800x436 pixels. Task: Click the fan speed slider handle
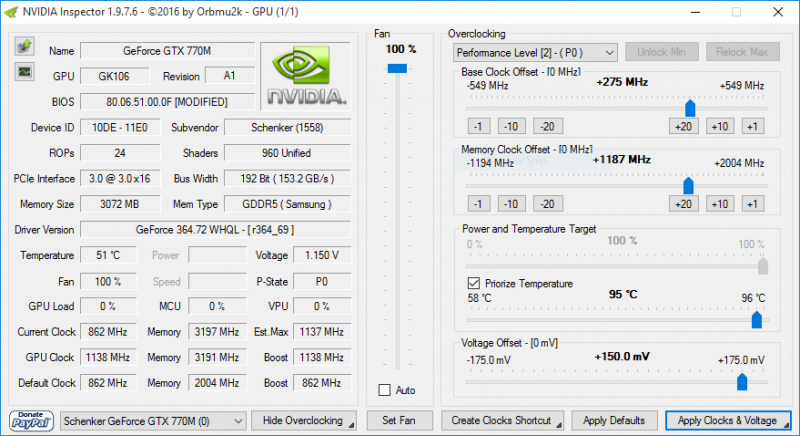[x=397, y=68]
